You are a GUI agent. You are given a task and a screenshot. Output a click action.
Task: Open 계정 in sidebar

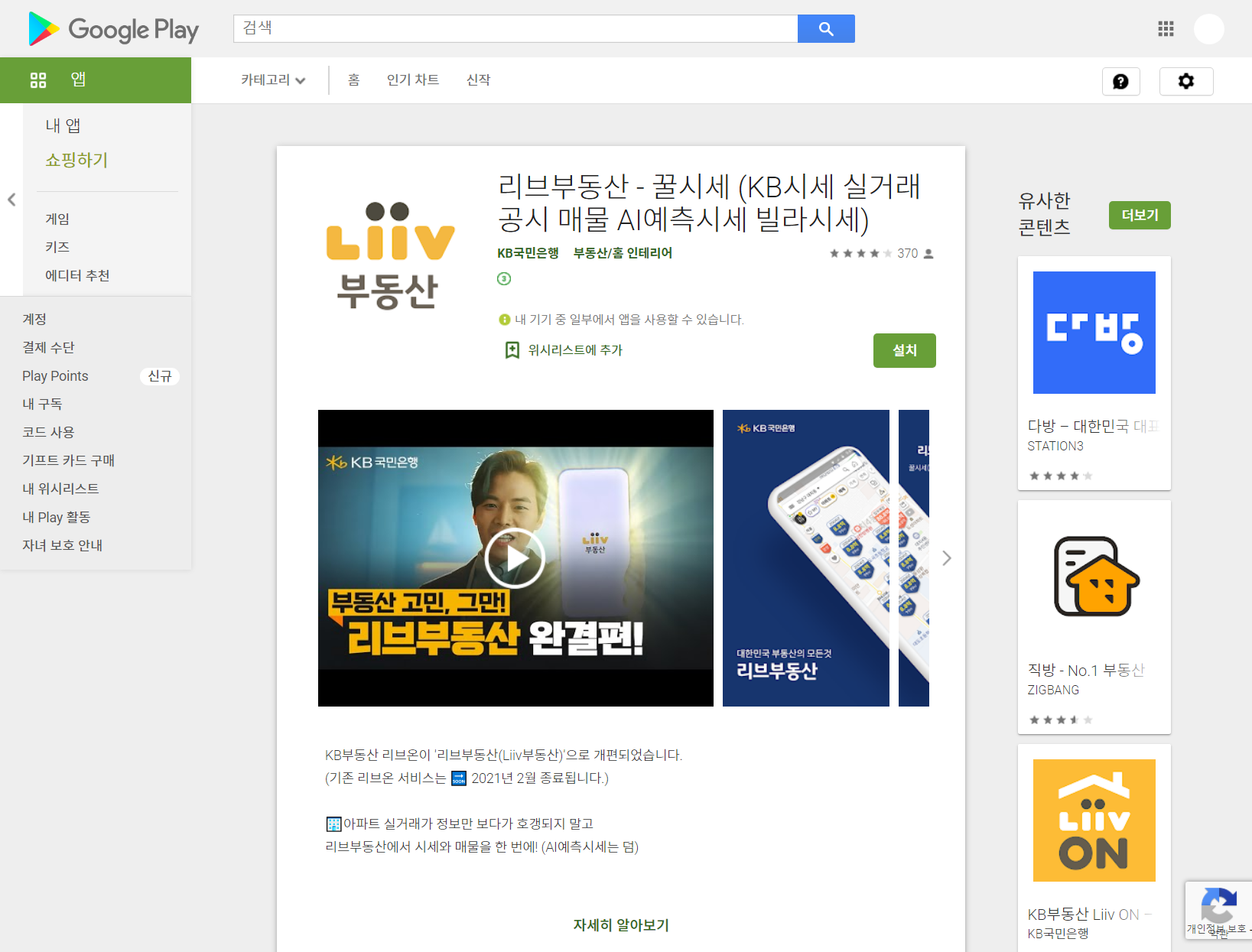[x=34, y=319]
